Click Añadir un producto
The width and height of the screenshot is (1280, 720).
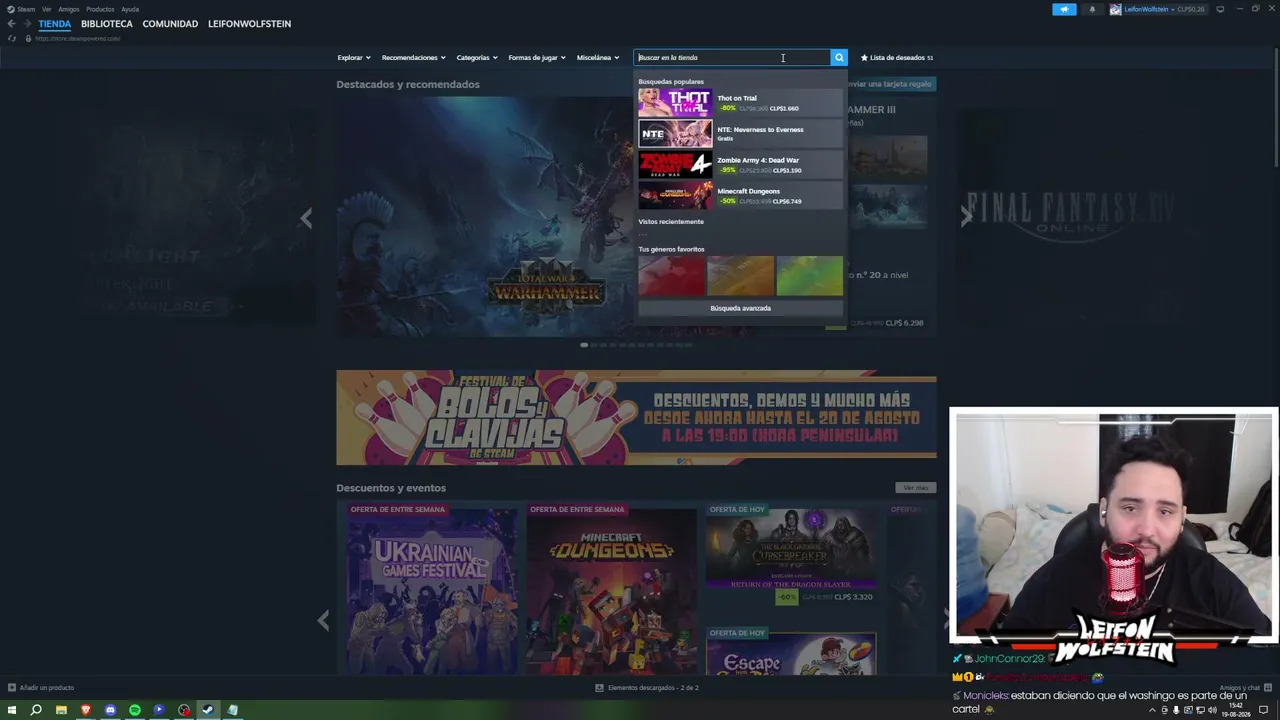point(47,688)
